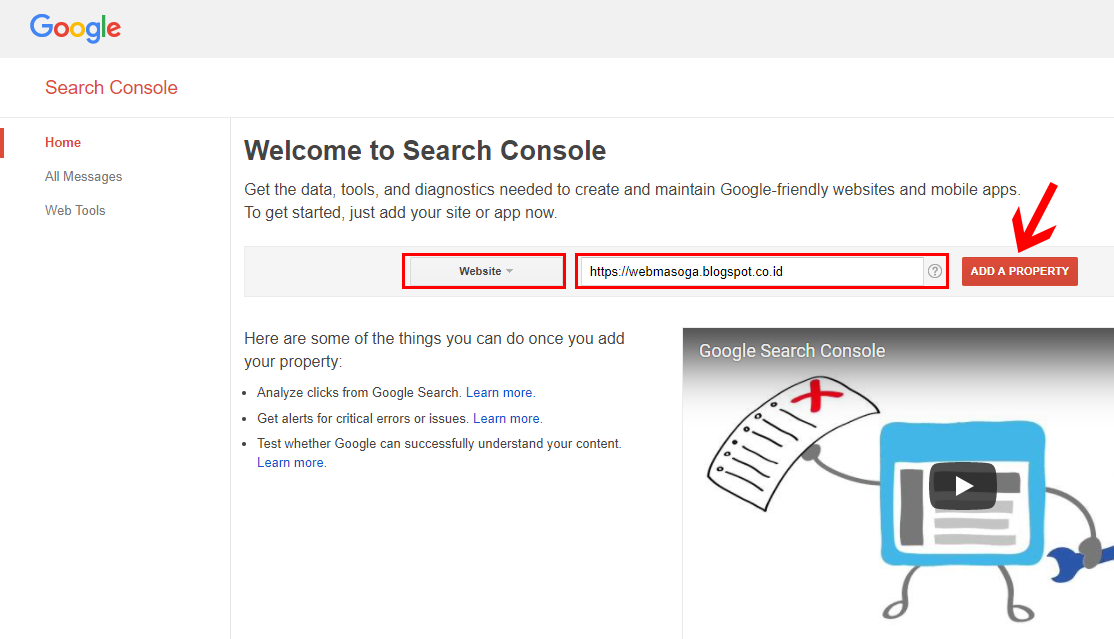This screenshot has width=1114, height=639.
Task: Open All Messages from the sidebar
Action: pyautogui.click(x=83, y=176)
